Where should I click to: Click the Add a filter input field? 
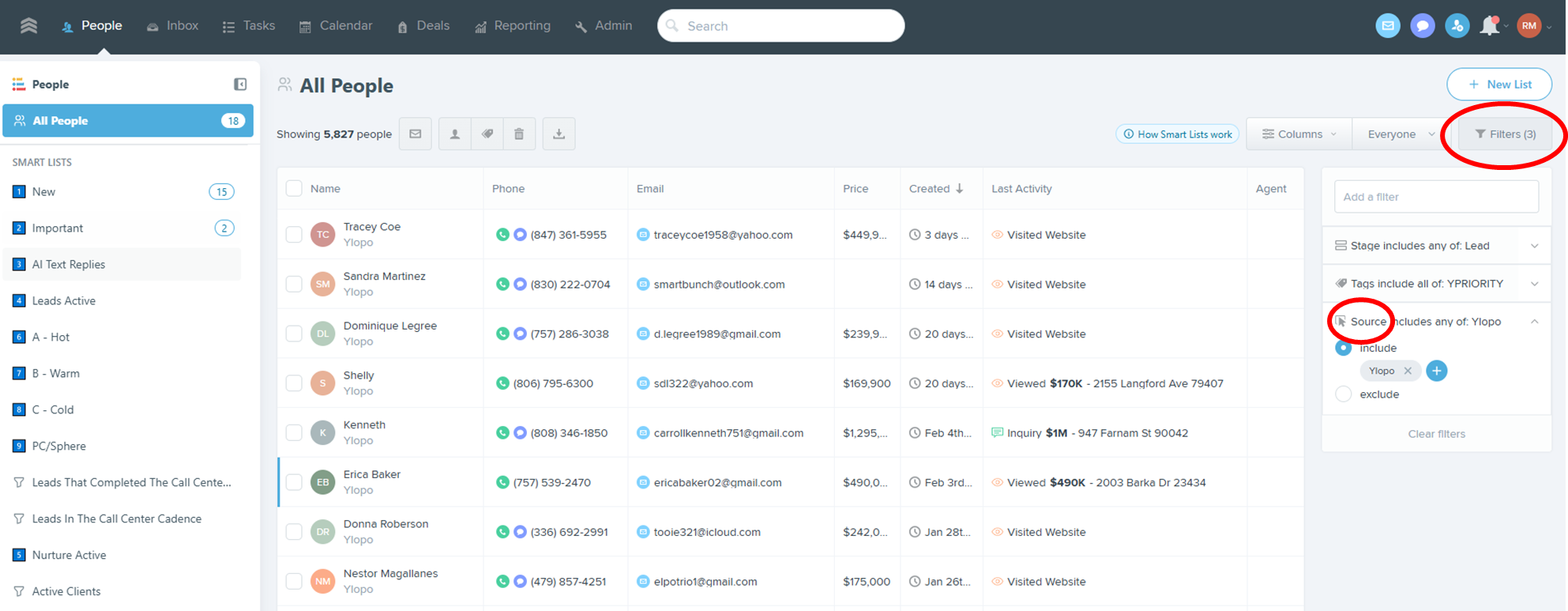(1436, 197)
